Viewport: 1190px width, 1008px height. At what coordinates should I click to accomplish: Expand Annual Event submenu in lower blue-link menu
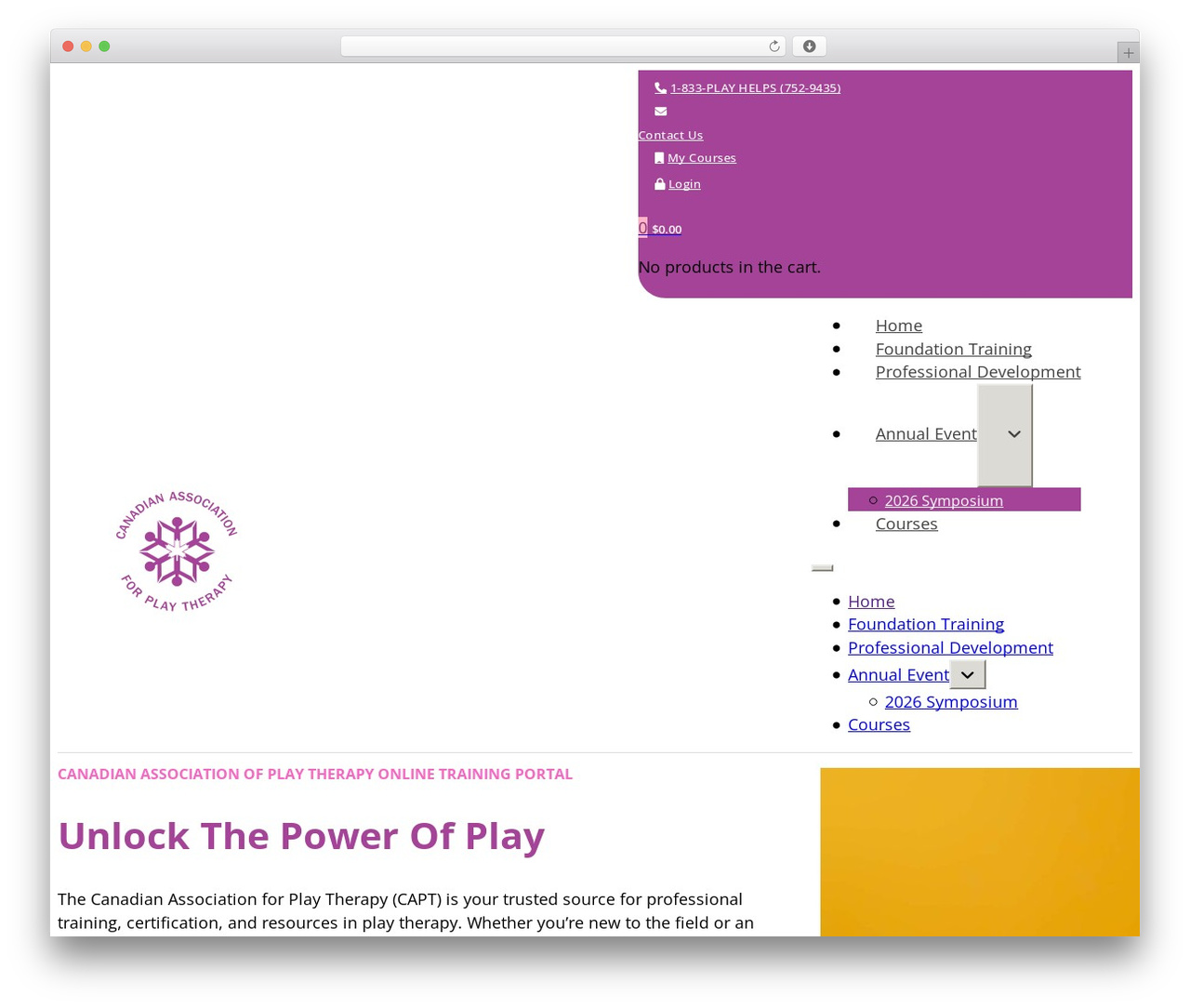click(968, 675)
